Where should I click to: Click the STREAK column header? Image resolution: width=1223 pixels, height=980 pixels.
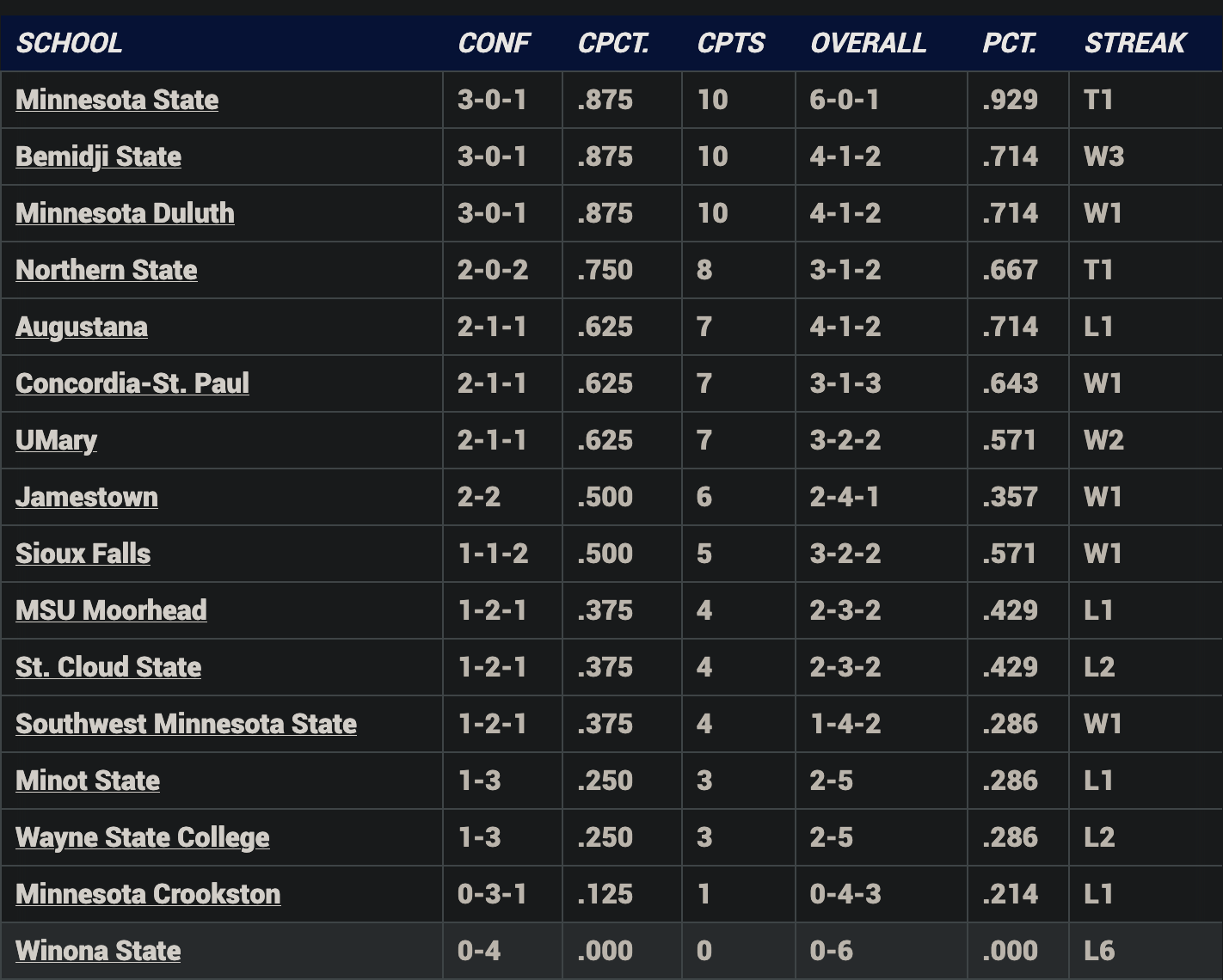pyautogui.click(x=1135, y=43)
